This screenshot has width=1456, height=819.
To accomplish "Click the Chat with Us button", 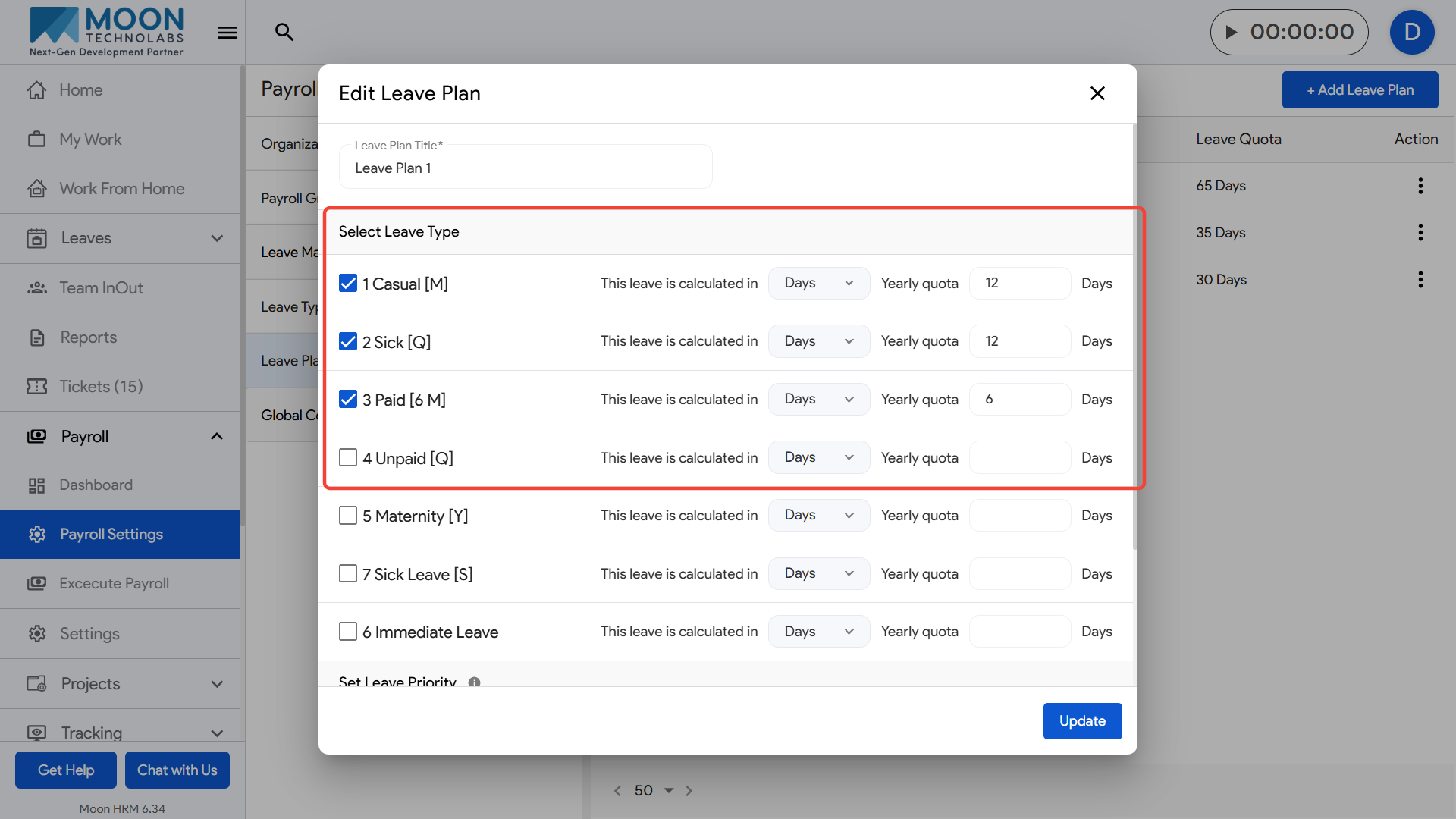I will [177, 770].
